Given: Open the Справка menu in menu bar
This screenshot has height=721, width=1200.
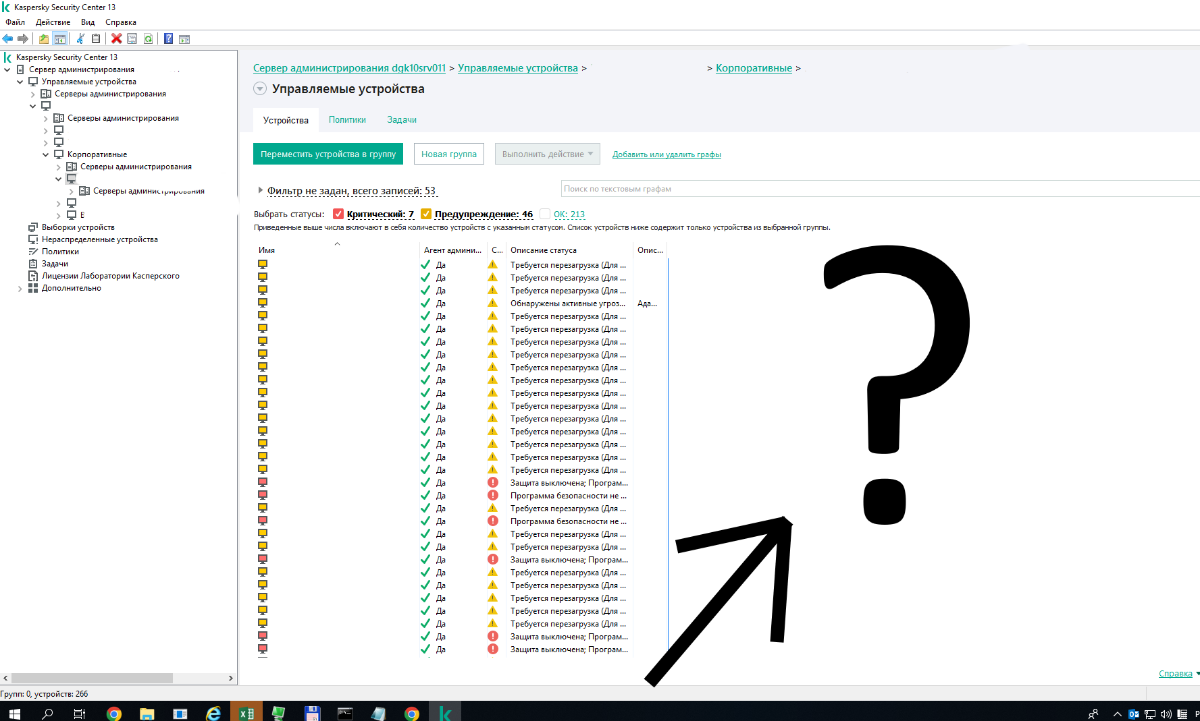Looking at the screenshot, I should 121,22.
